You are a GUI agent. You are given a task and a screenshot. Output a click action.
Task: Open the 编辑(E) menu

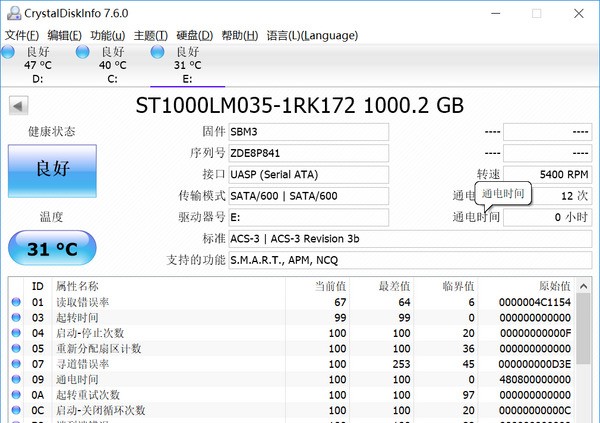[x=64, y=36]
